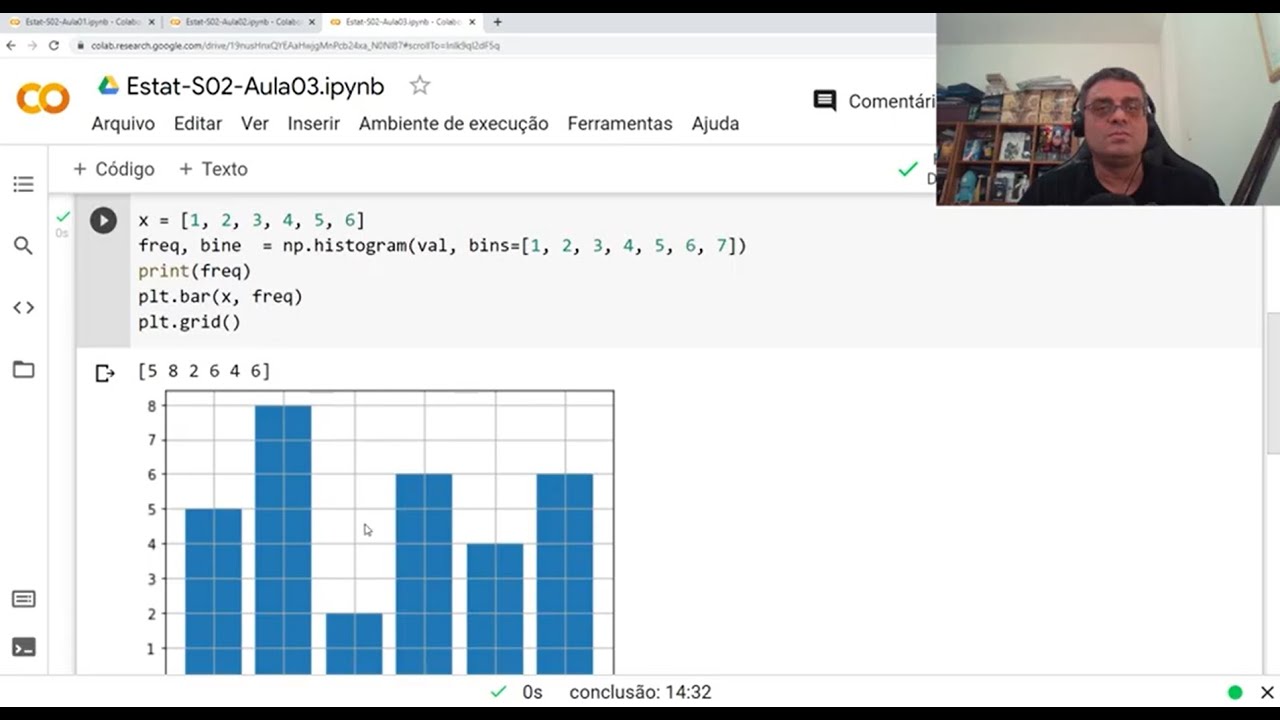Click the vertical scrollbar on the right

[x=1273, y=385]
